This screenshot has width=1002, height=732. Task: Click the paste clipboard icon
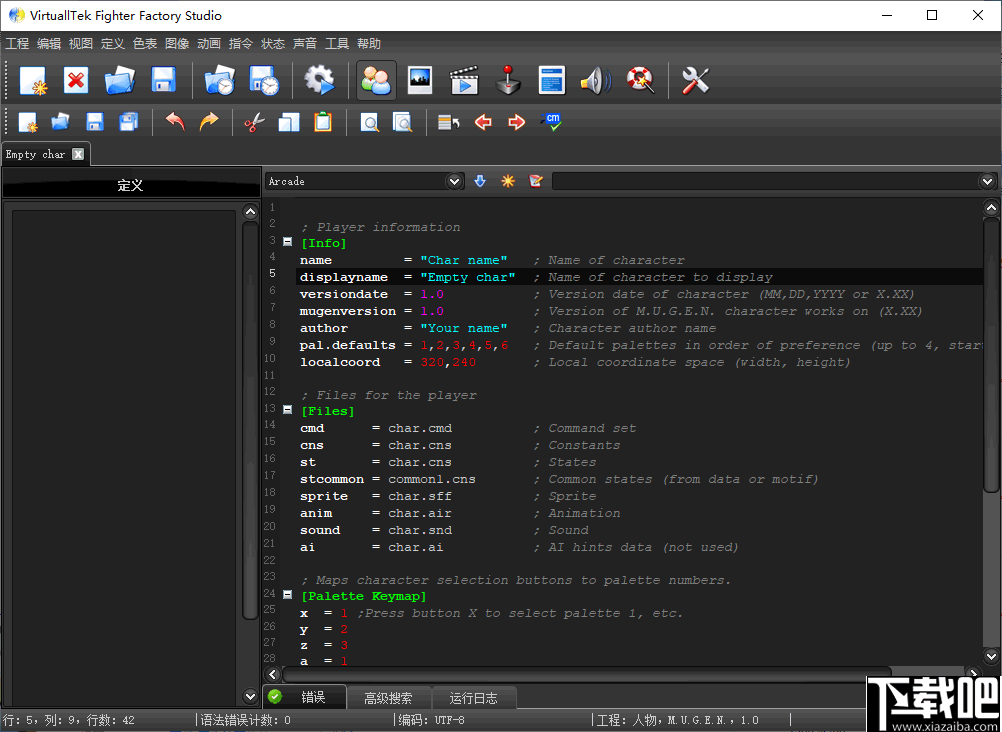322,122
